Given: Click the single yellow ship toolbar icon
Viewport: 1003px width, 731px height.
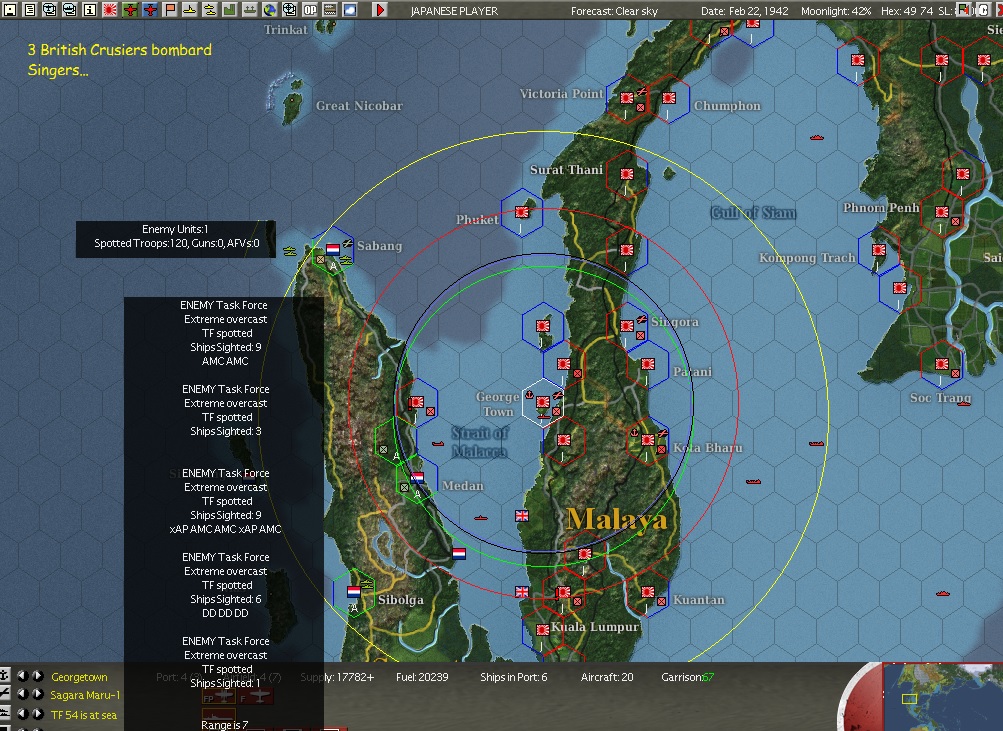Looking at the screenshot, I should (190, 10).
